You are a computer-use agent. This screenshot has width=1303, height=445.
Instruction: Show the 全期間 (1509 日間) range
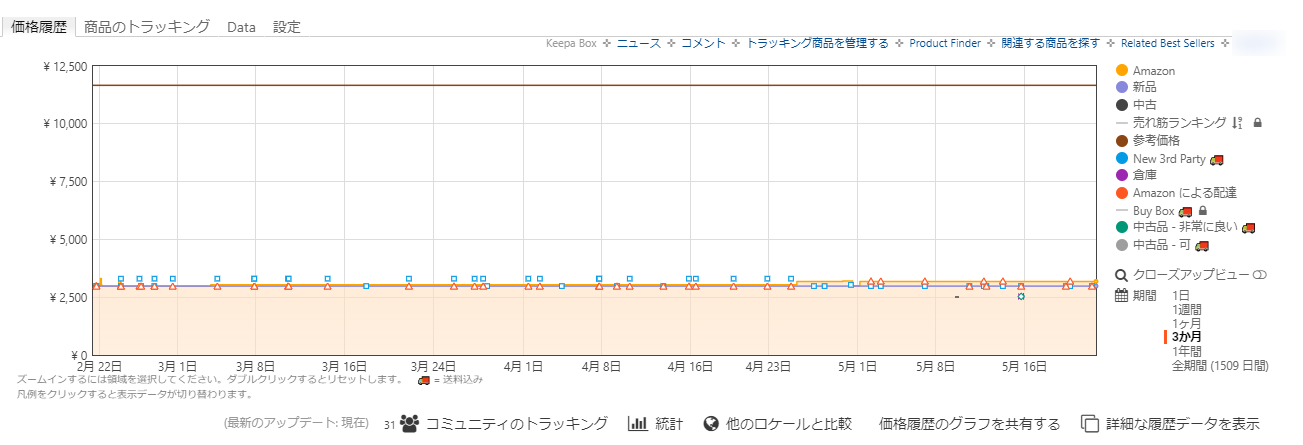[x=1219, y=365]
